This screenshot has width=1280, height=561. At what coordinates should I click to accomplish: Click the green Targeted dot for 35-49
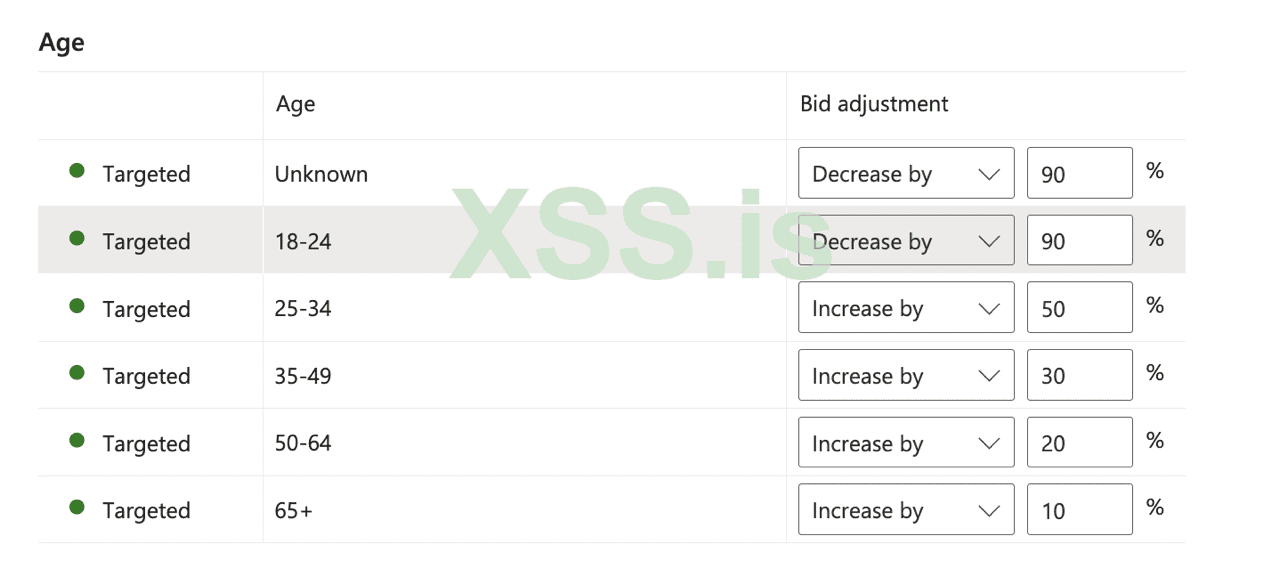click(x=77, y=373)
